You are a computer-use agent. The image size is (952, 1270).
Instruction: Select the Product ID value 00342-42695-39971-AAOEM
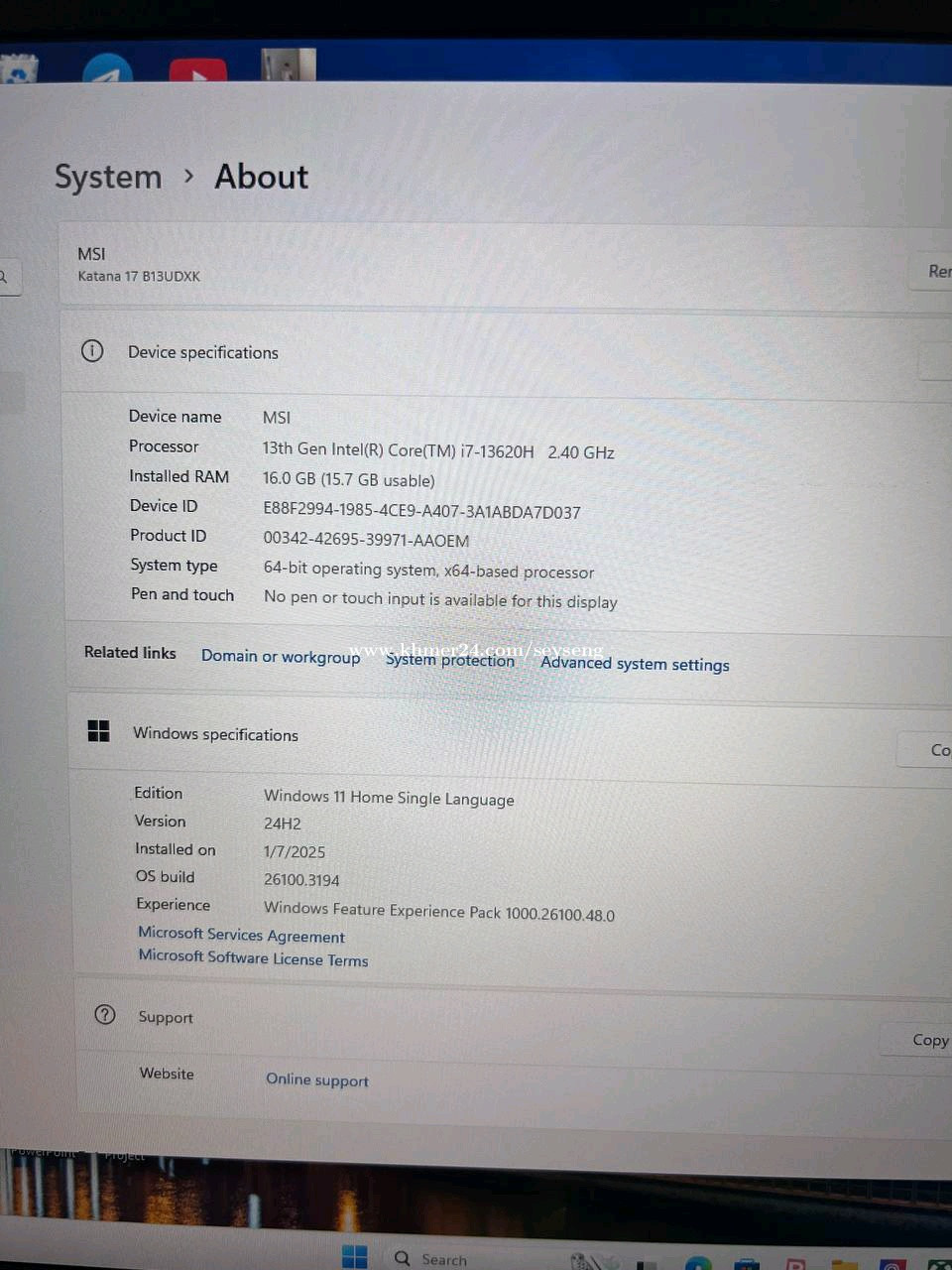(x=366, y=540)
